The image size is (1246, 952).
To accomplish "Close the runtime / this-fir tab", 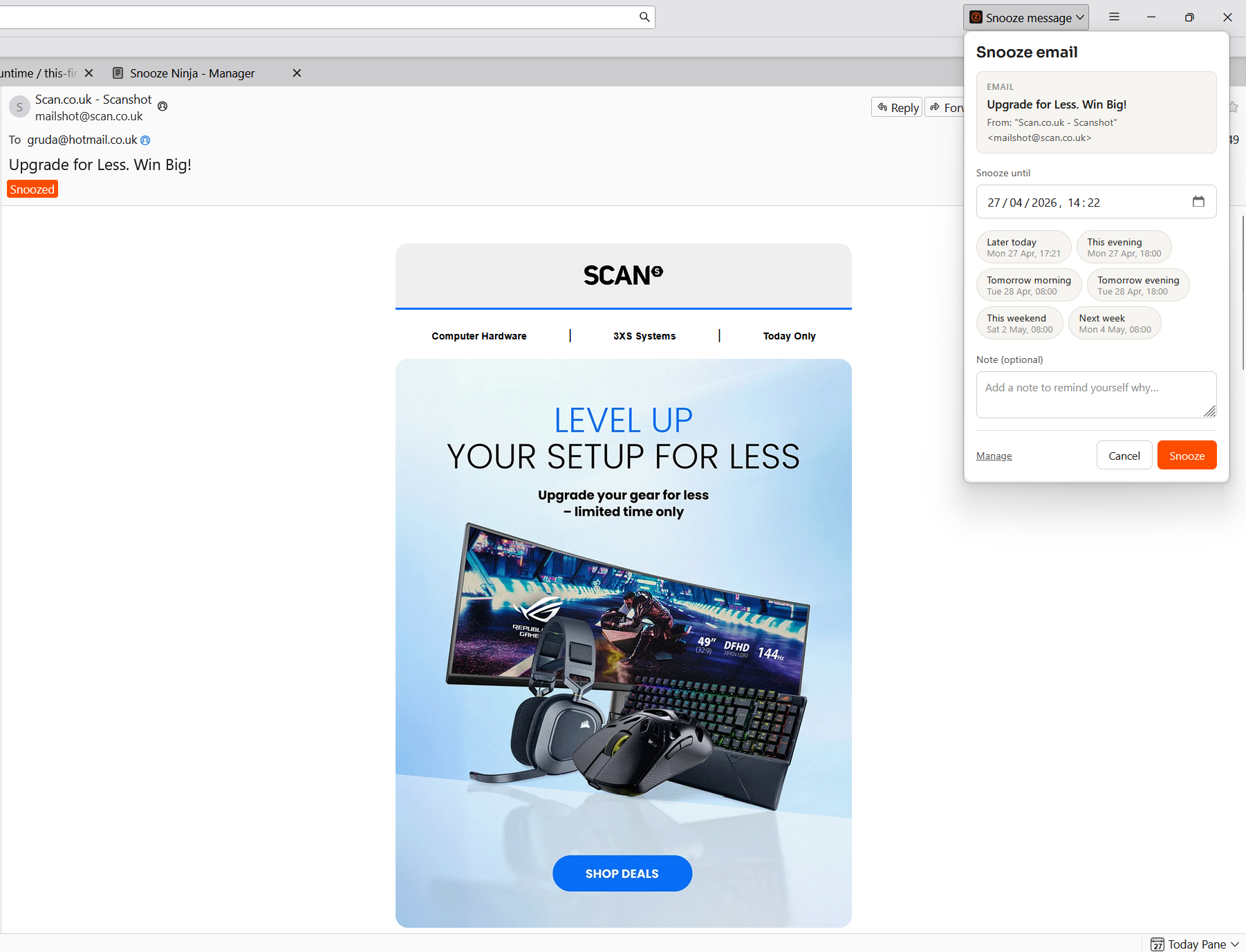I will pos(89,73).
